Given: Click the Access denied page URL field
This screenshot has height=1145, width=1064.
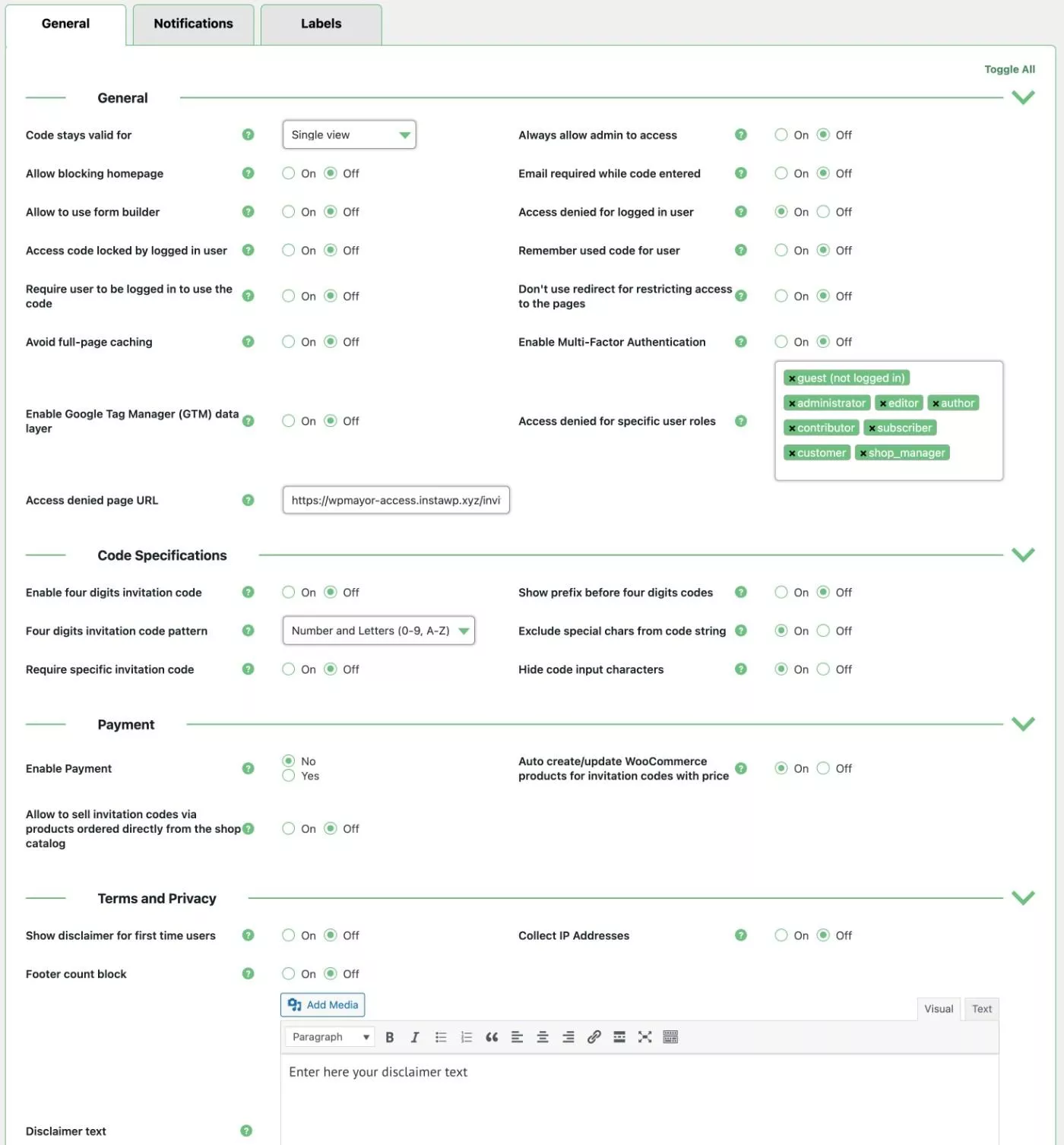Looking at the screenshot, I should point(396,500).
